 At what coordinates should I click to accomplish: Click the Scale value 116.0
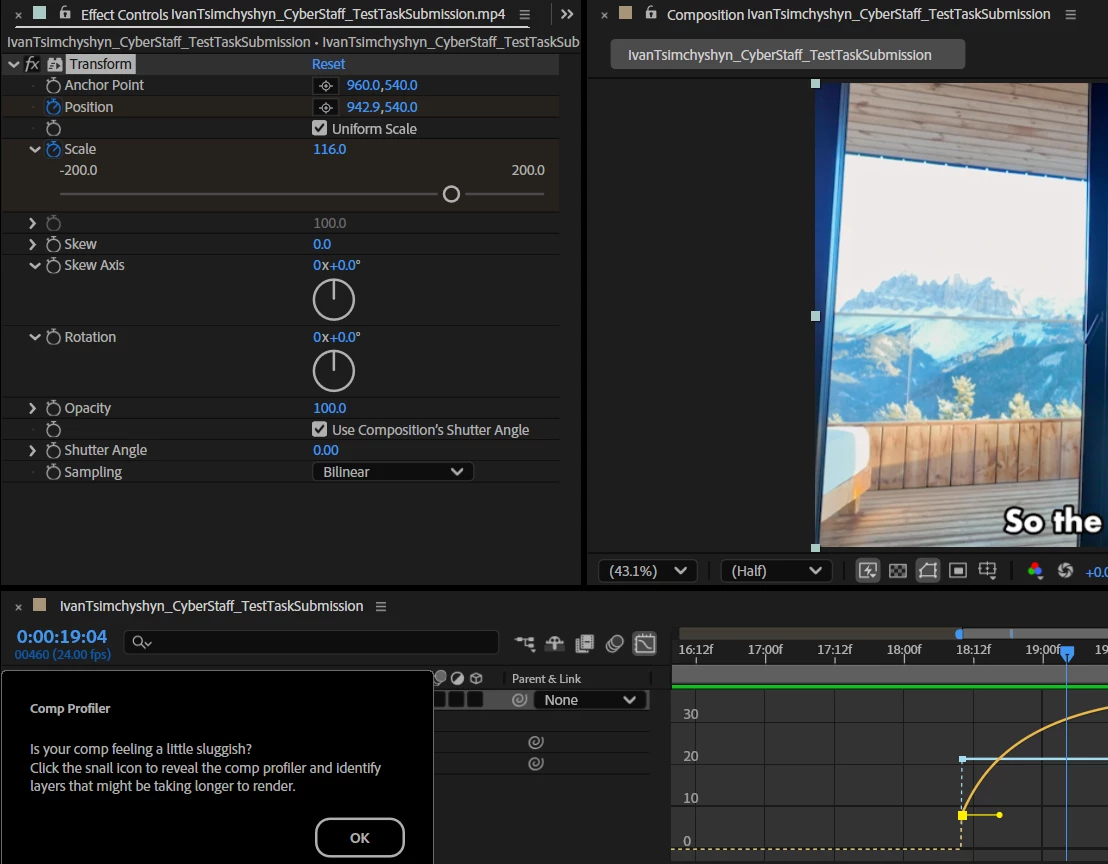pos(329,149)
